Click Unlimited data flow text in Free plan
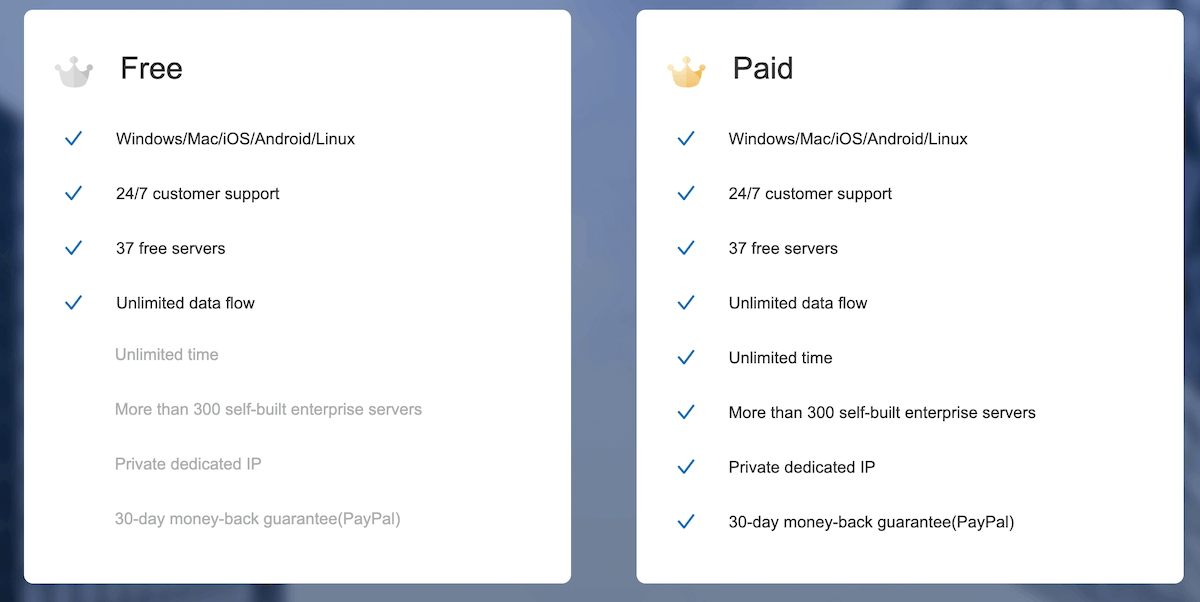The image size is (1200, 602). (185, 303)
